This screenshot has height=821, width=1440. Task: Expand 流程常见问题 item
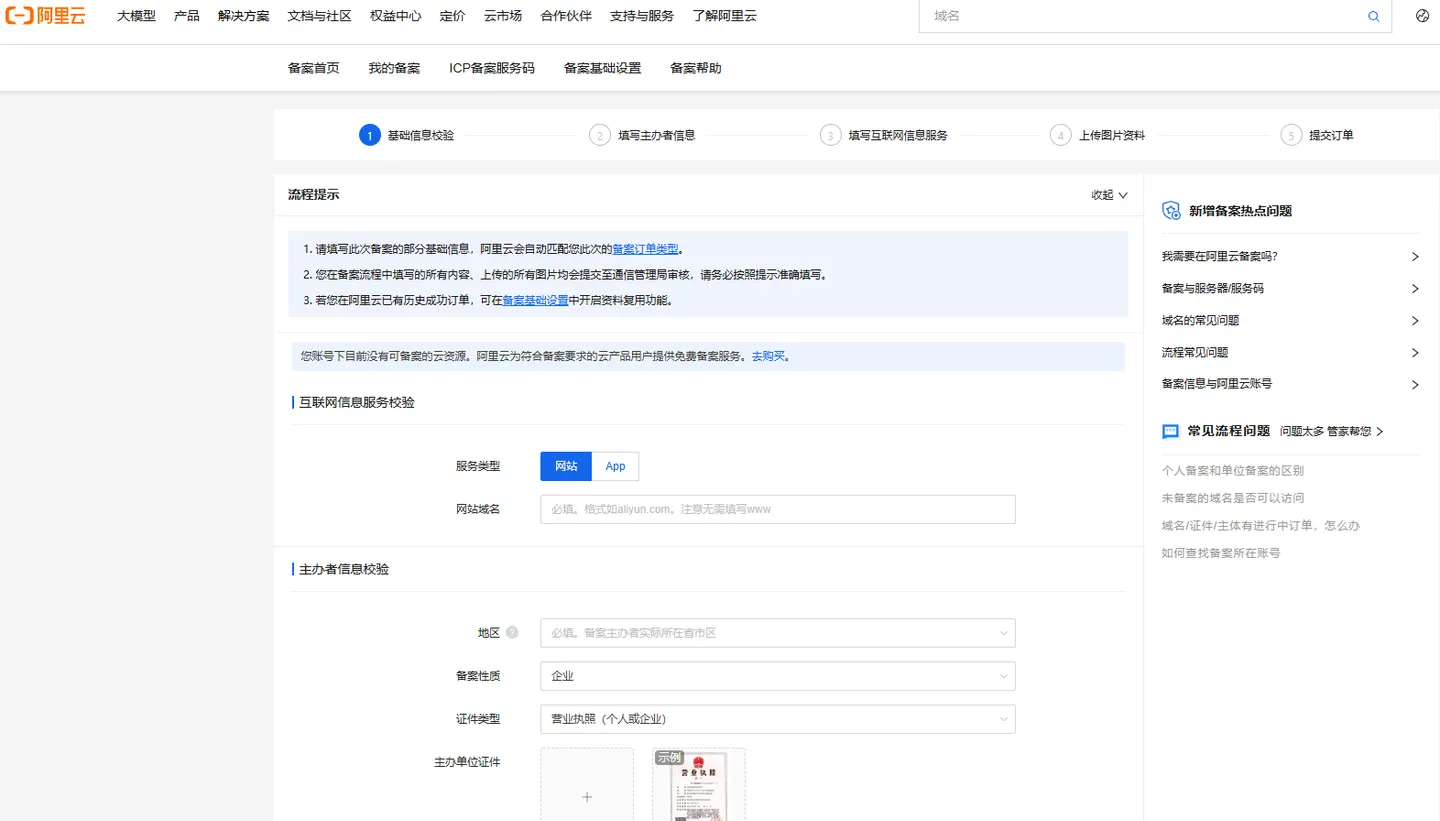1291,353
